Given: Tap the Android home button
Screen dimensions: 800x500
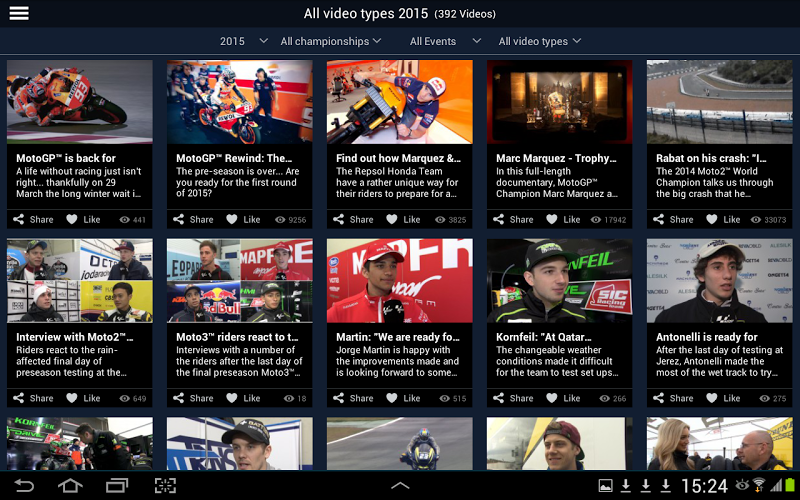Looking at the screenshot, I should coord(70,485).
